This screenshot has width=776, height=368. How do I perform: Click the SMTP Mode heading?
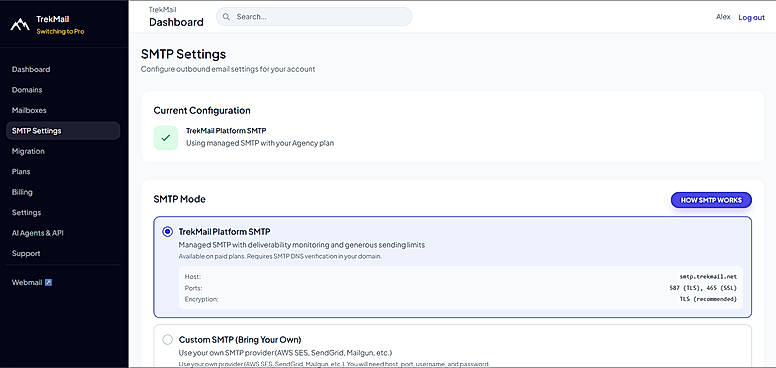tap(180, 199)
